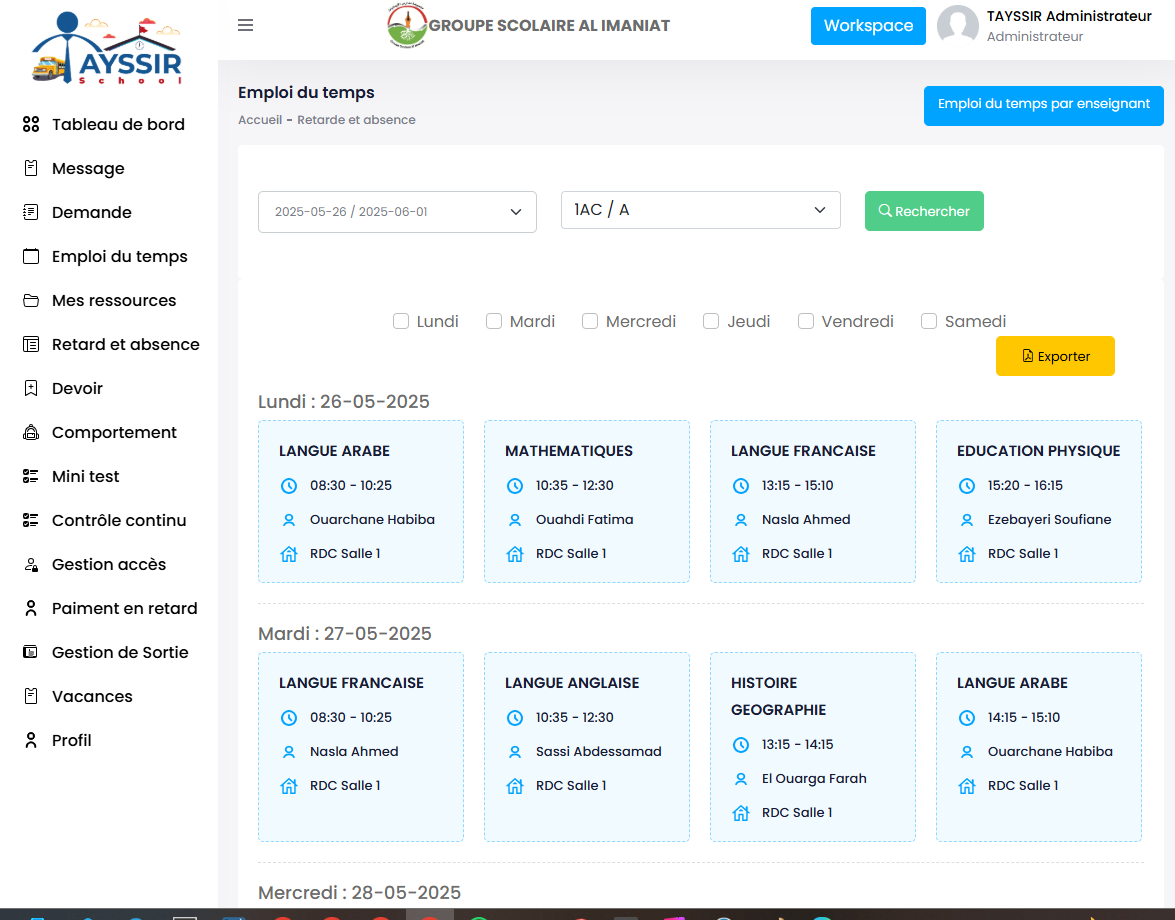The image size is (1175, 920).
Task: Go to Contrôle continu in sidebar
Action: pos(119,521)
